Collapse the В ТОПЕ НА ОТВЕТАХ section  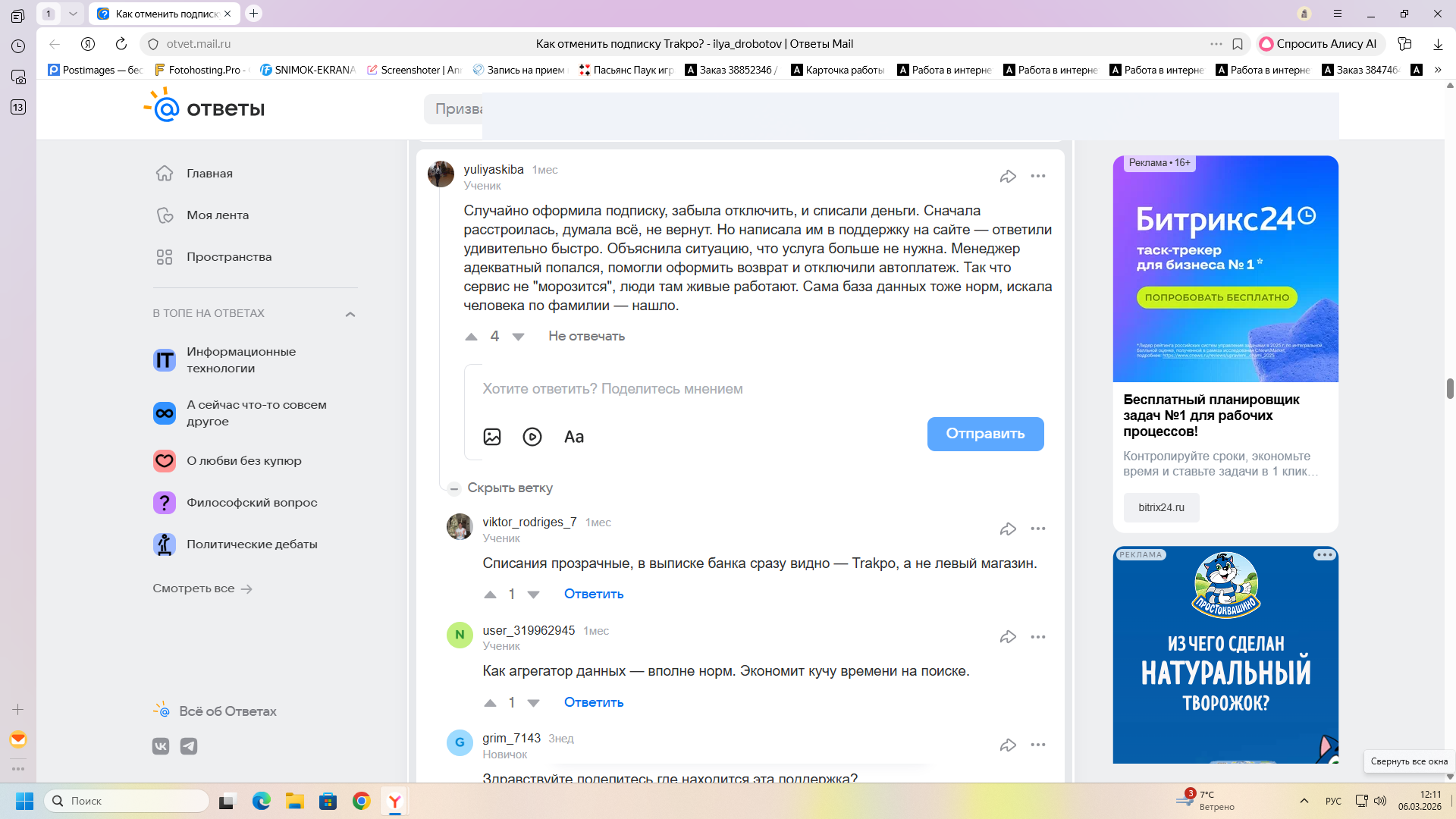point(350,314)
